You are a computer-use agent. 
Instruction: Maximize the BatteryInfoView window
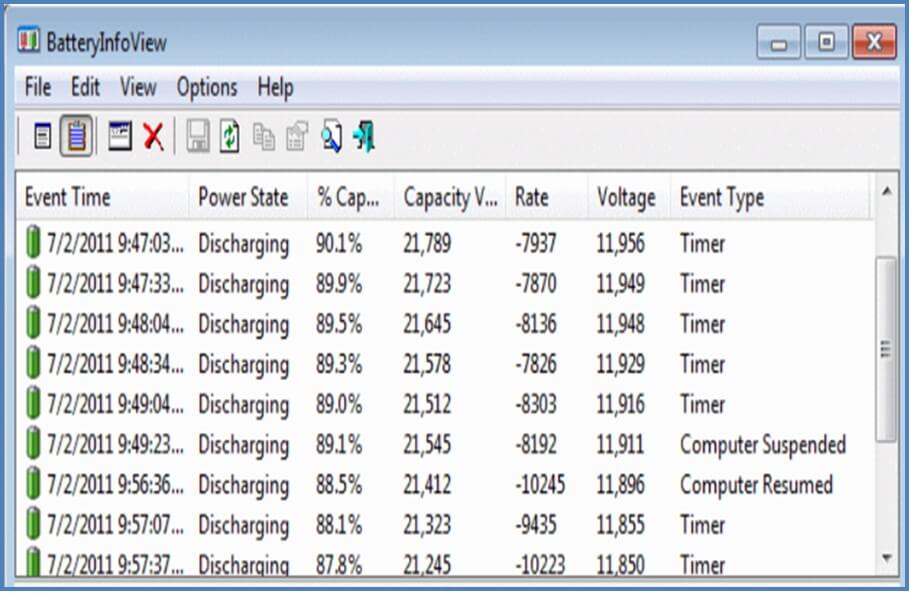(826, 42)
